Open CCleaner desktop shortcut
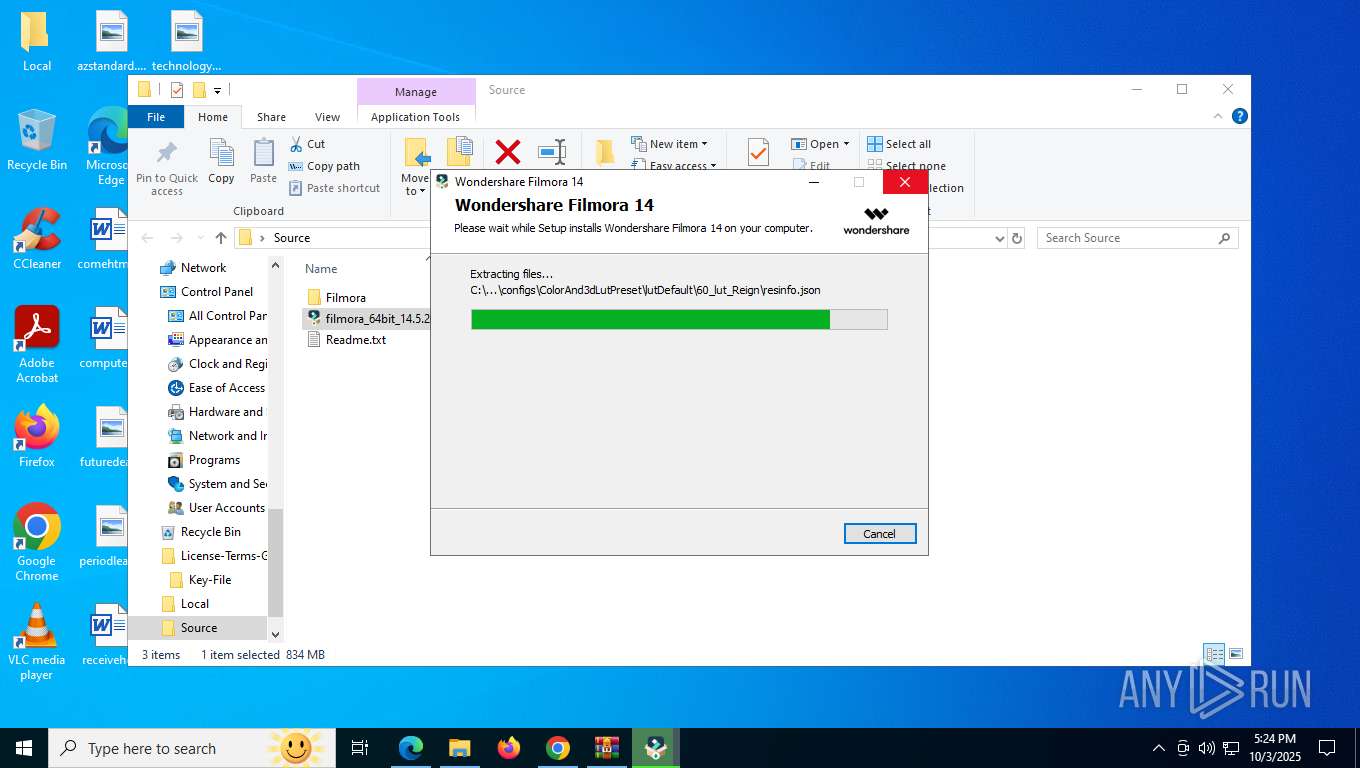Screen dimensions: 1360x768 [x=37, y=239]
